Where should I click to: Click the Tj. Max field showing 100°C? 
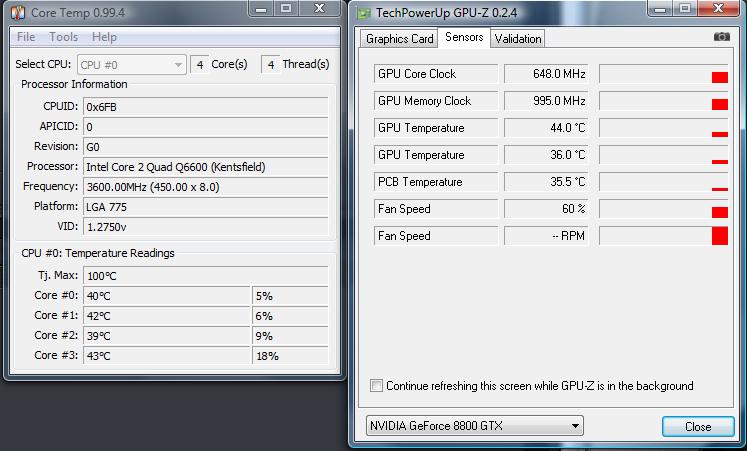tap(206, 276)
